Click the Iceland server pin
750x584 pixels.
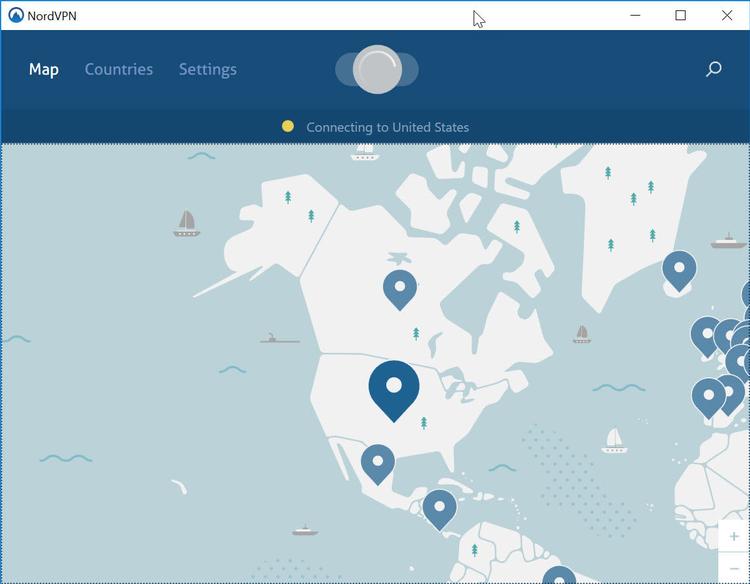coord(679,268)
